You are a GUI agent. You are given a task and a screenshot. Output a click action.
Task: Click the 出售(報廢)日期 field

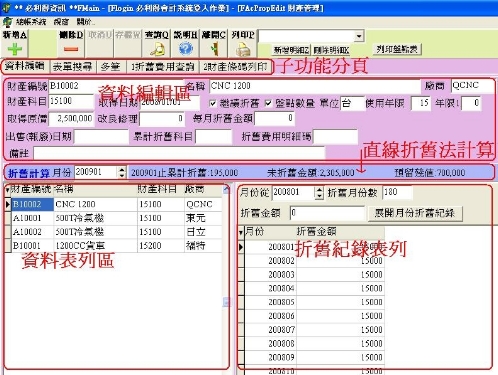(101, 137)
